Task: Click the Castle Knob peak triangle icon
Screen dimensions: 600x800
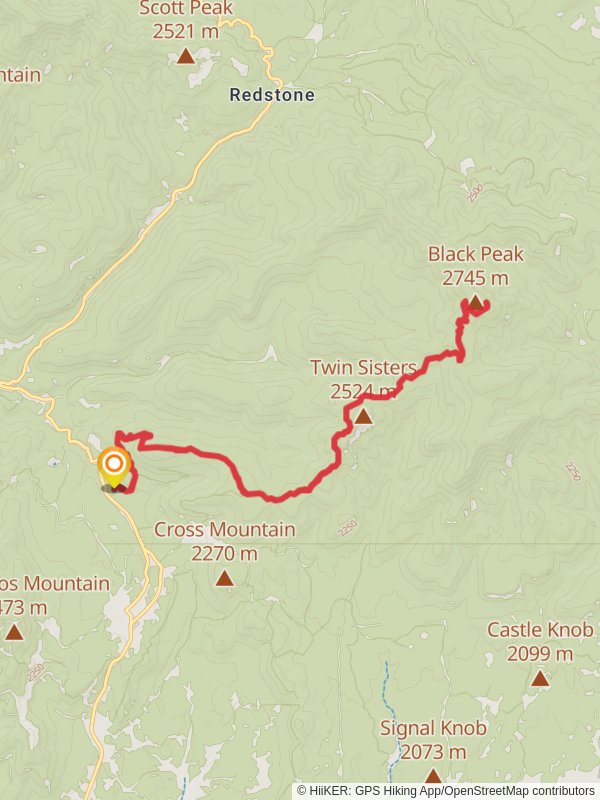Action: 540,679
